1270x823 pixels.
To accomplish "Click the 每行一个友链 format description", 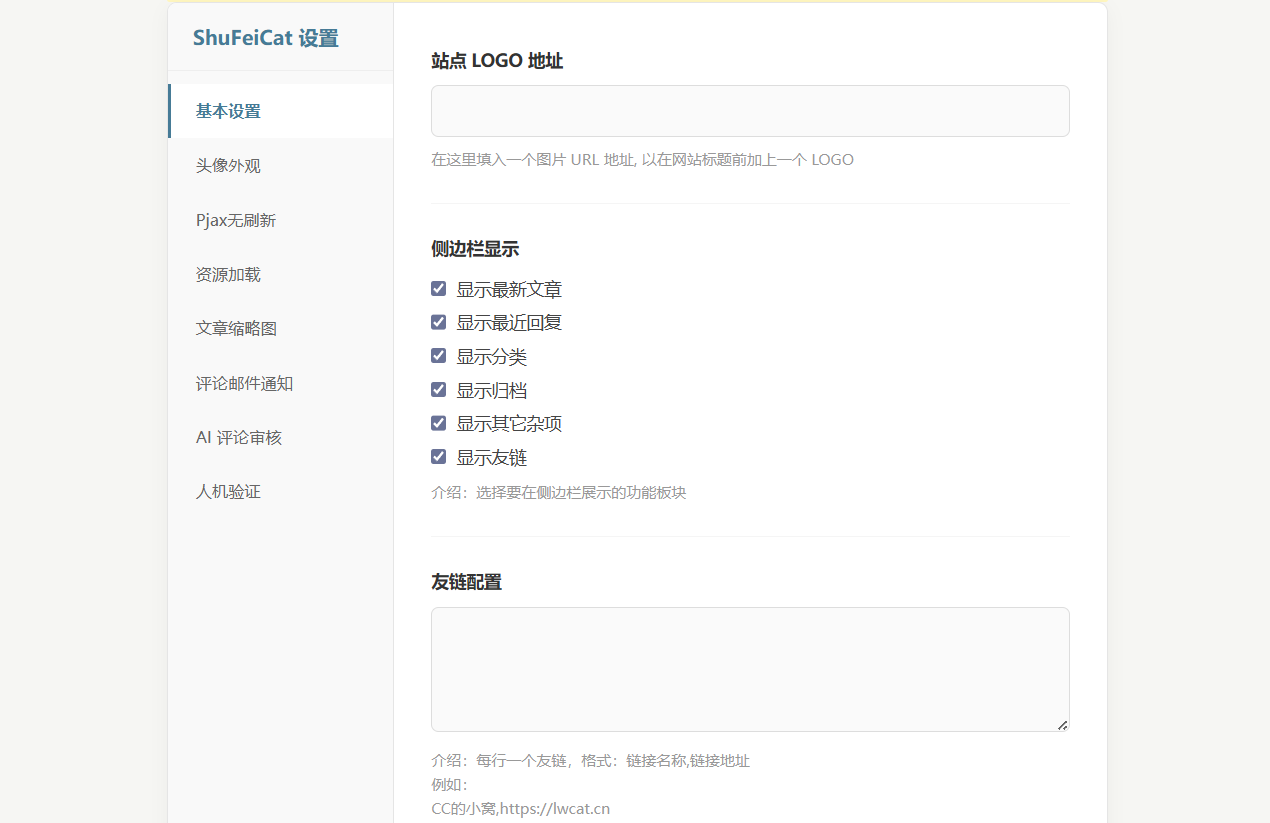I will (x=590, y=760).
